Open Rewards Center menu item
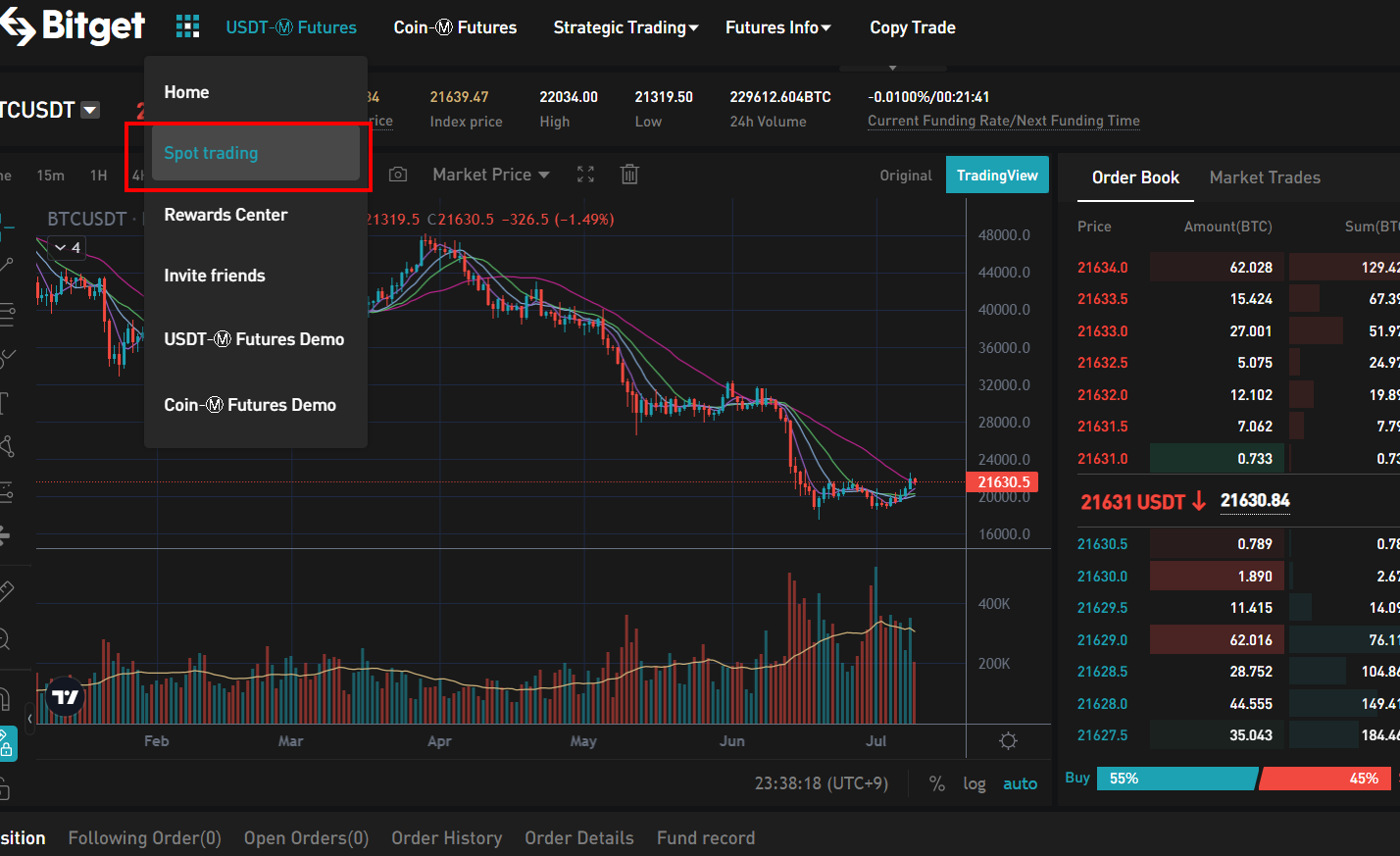The image size is (1400, 856). (225, 215)
